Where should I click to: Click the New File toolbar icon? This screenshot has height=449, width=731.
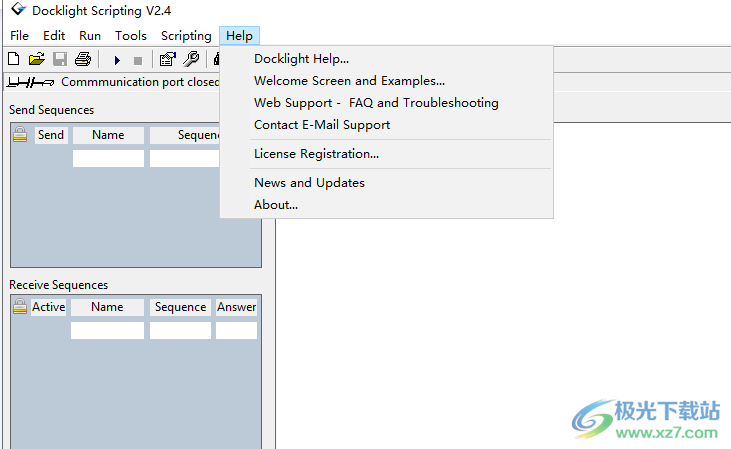tap(14, 60)
